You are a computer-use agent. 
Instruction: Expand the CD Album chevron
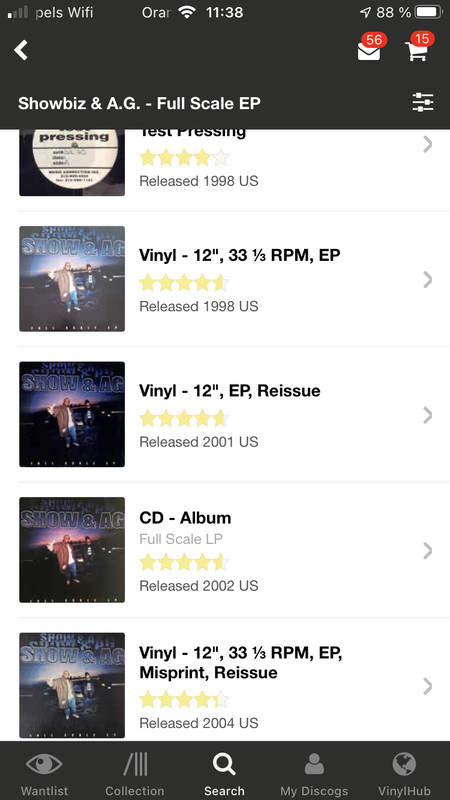point(428,551)
